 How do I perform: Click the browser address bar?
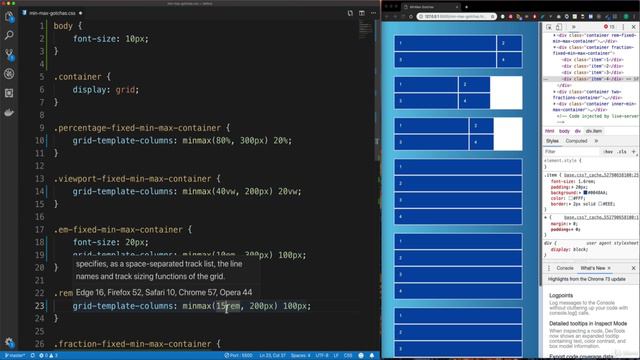click(456, 16)
